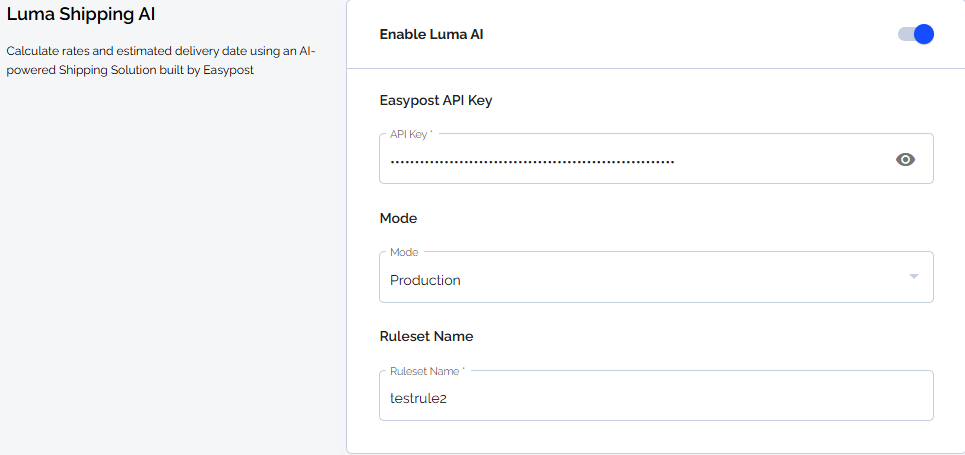Click the masked API Key input field
Viewport: 965px width, 455px height.
click(x=656, y=159)
